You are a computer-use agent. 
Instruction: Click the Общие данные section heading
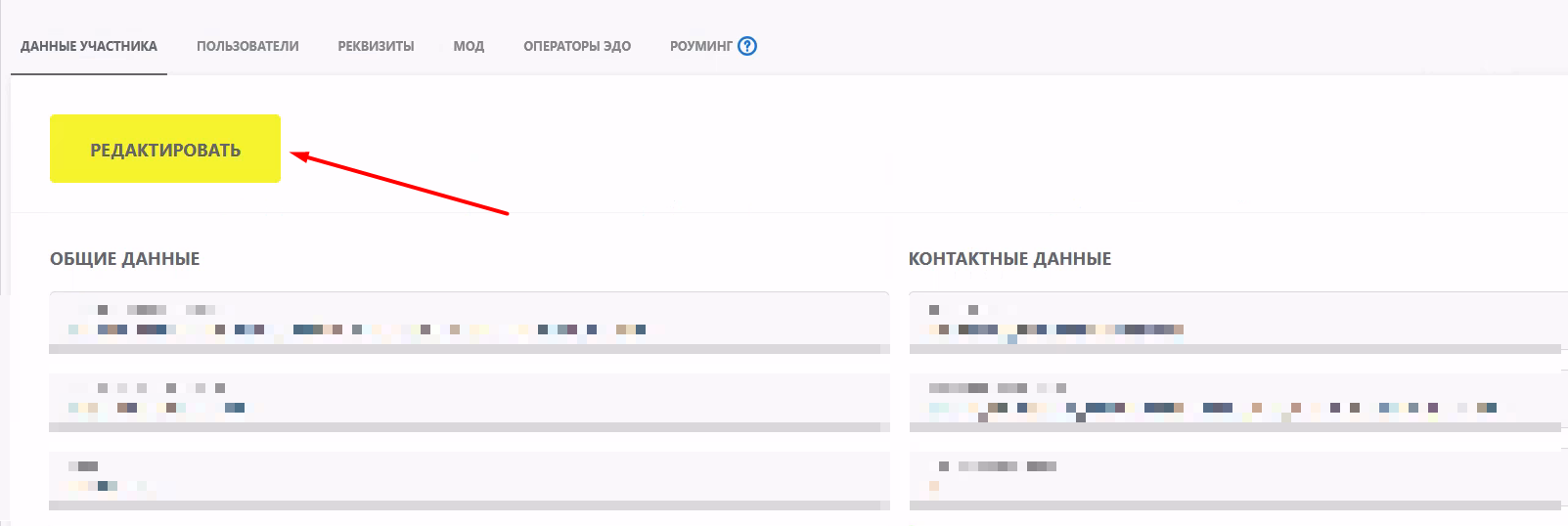tap(125, 259)
